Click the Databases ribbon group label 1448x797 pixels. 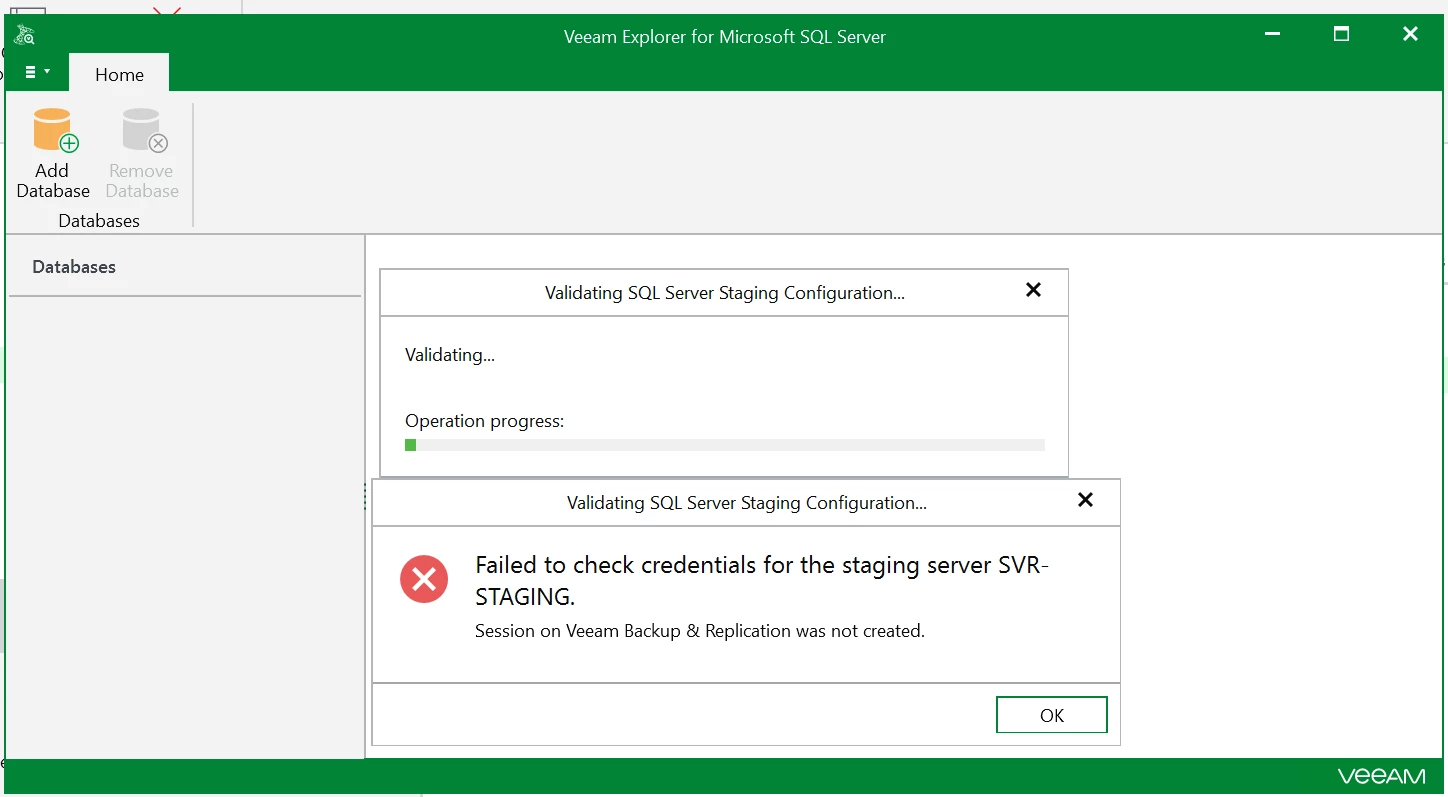click(x=99, y=220)
